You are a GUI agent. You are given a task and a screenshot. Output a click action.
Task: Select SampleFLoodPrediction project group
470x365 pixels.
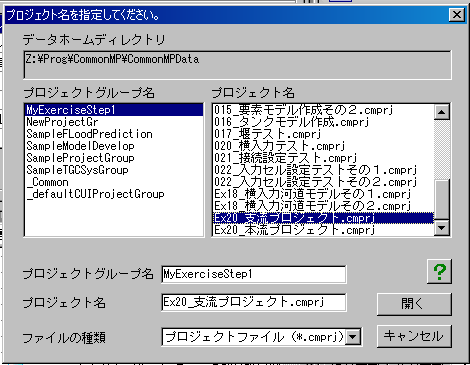pyautogui.click(x=114, y=134)
